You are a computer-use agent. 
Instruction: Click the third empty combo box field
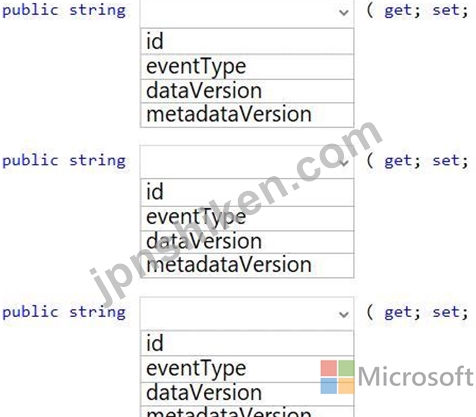point(247,313)
